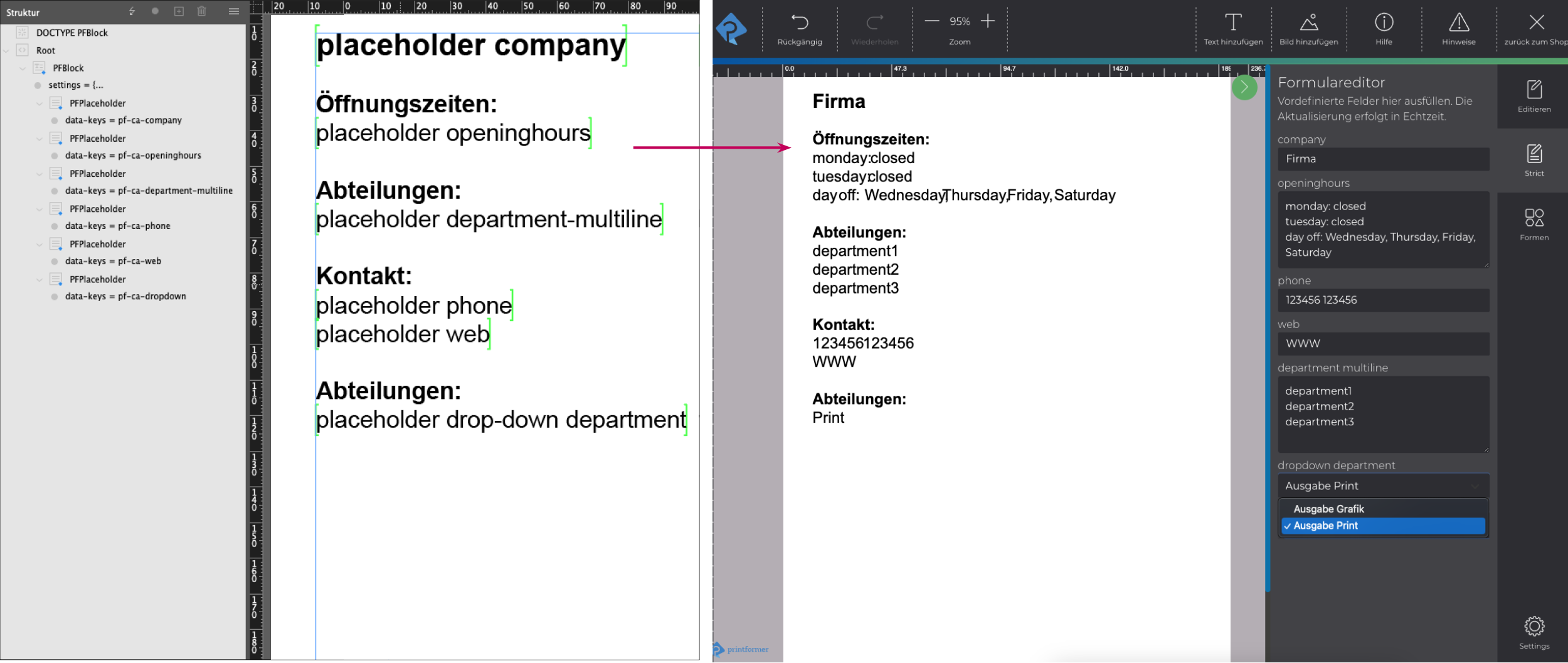Open the dropdown department combo box

[1382, 485]
